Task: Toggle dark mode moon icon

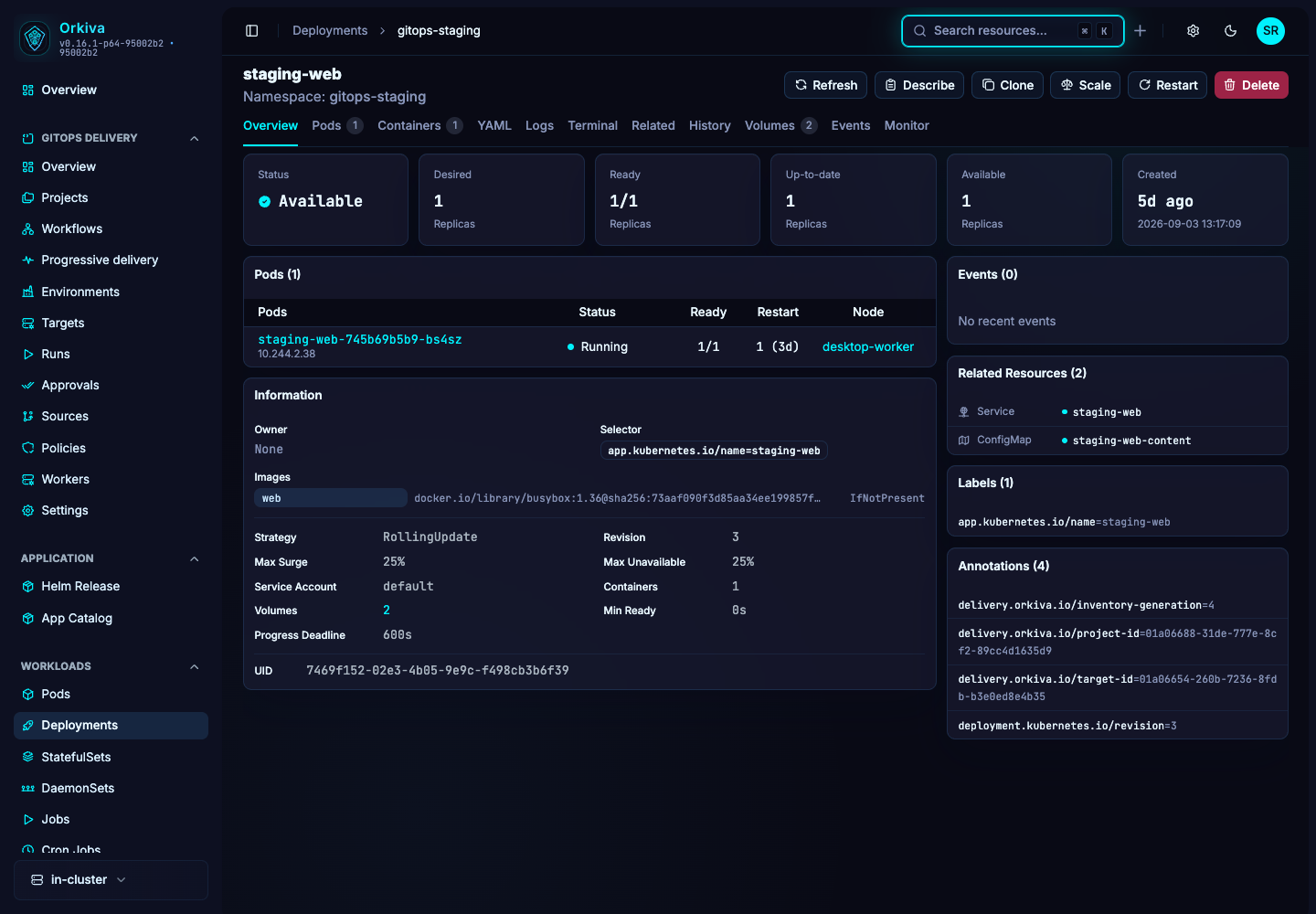Action: click(1230, 31)
